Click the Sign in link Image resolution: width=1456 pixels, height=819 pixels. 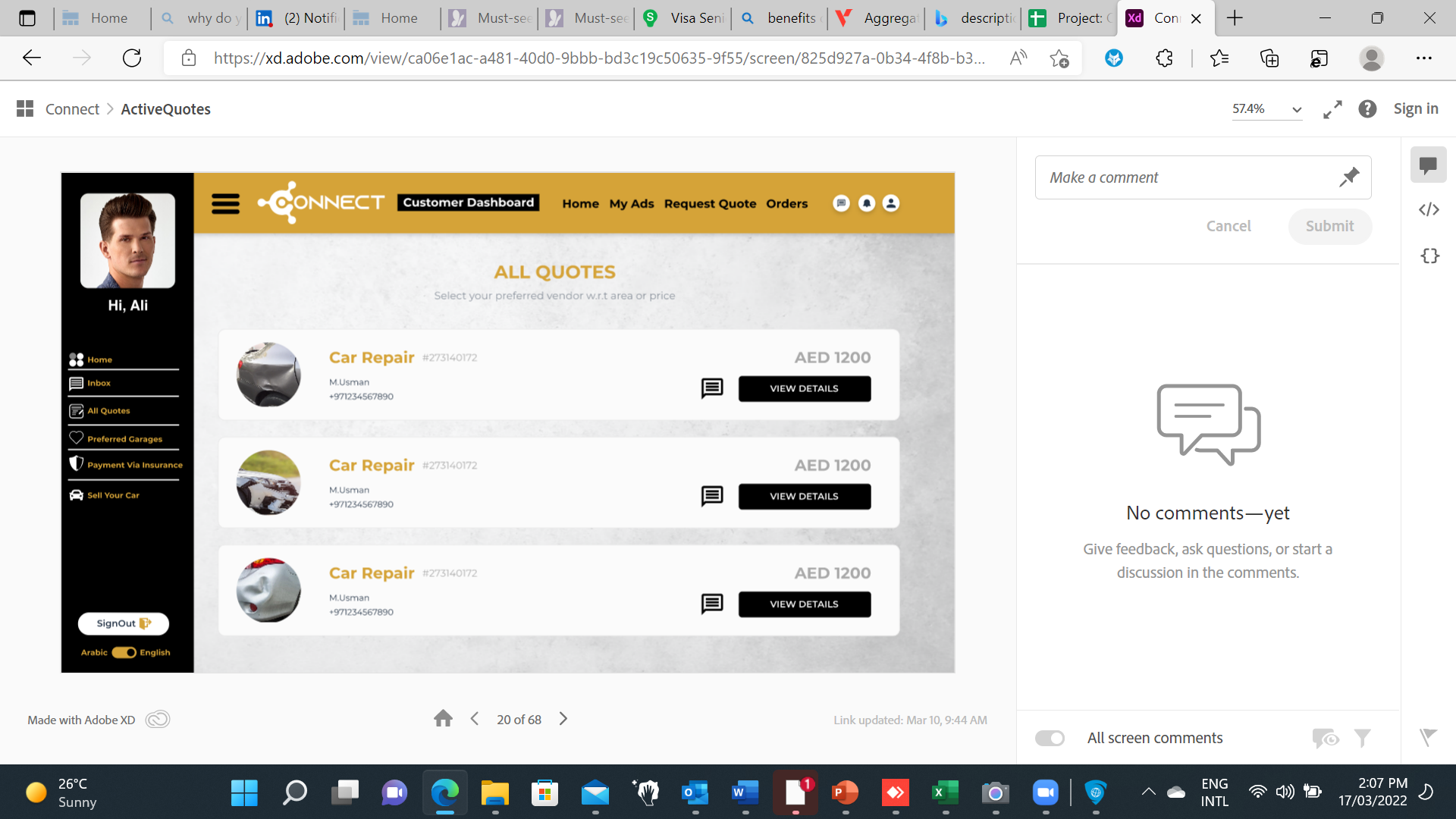[x=1415, y=109]
